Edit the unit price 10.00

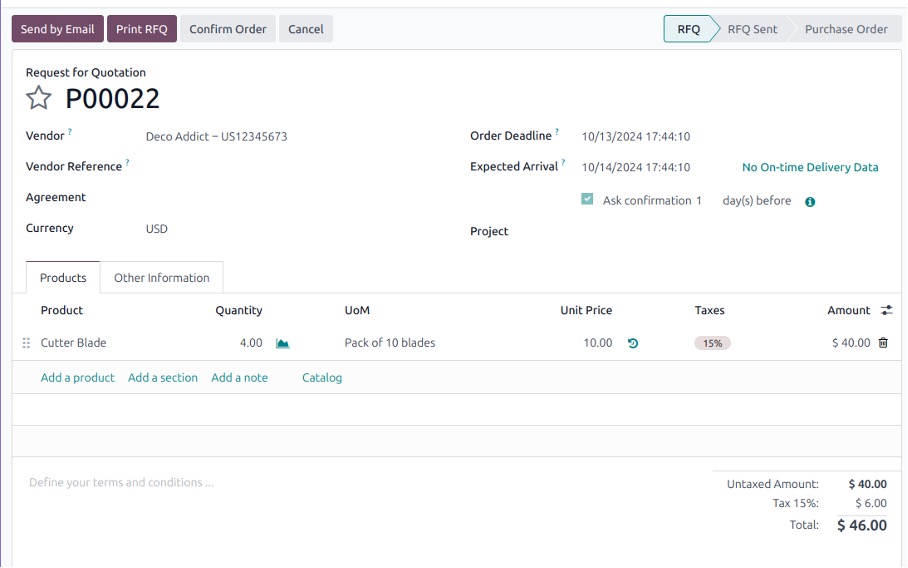click(x=598, y=343)
